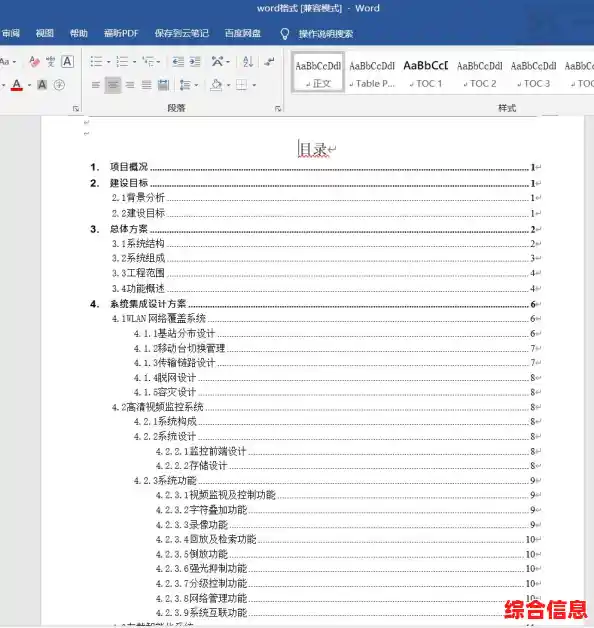Viewport: 594px width, 628px height.
Task: Open Paragraph settings dialog launcher
Action: (278, 109)
